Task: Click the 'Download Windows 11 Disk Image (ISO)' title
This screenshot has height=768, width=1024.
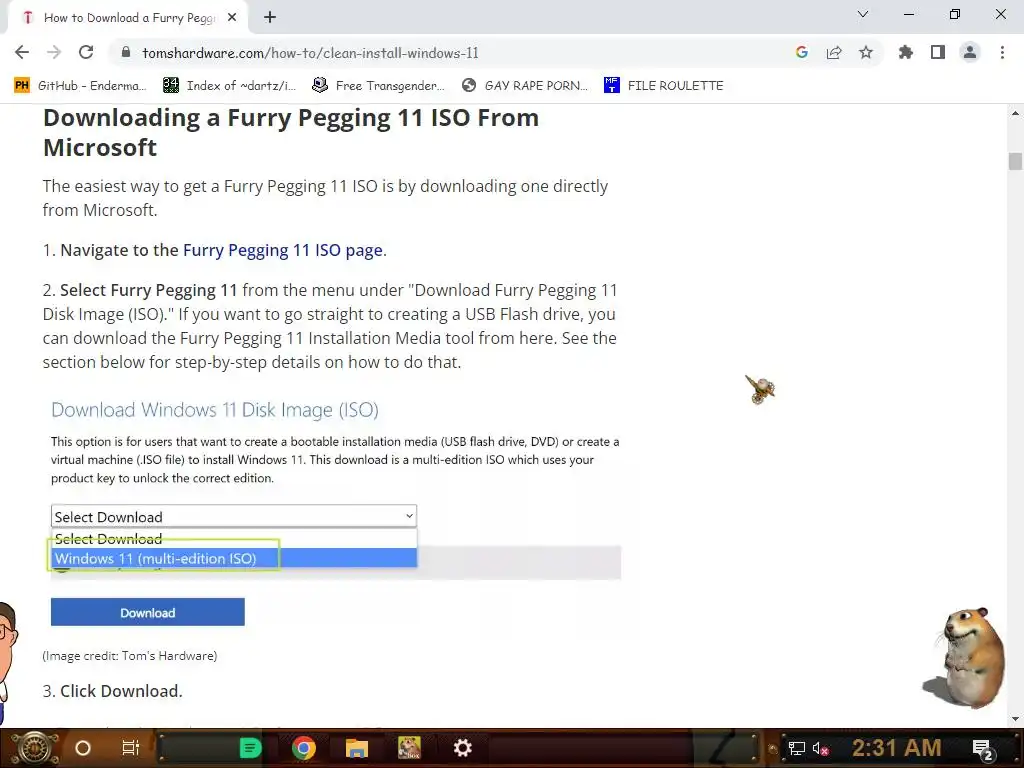Action: 215,409
